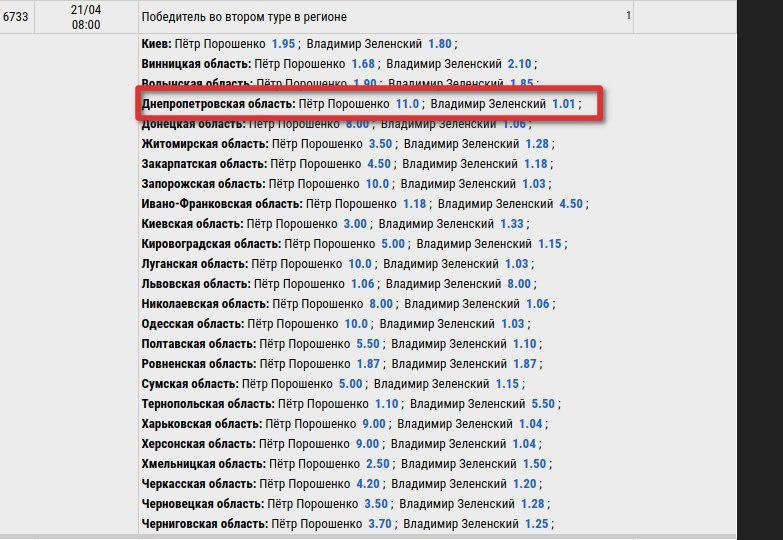The height and width of the screenshot is (540, 783).
Task: Click event number 6733
Action: click(x=17, y=17)
